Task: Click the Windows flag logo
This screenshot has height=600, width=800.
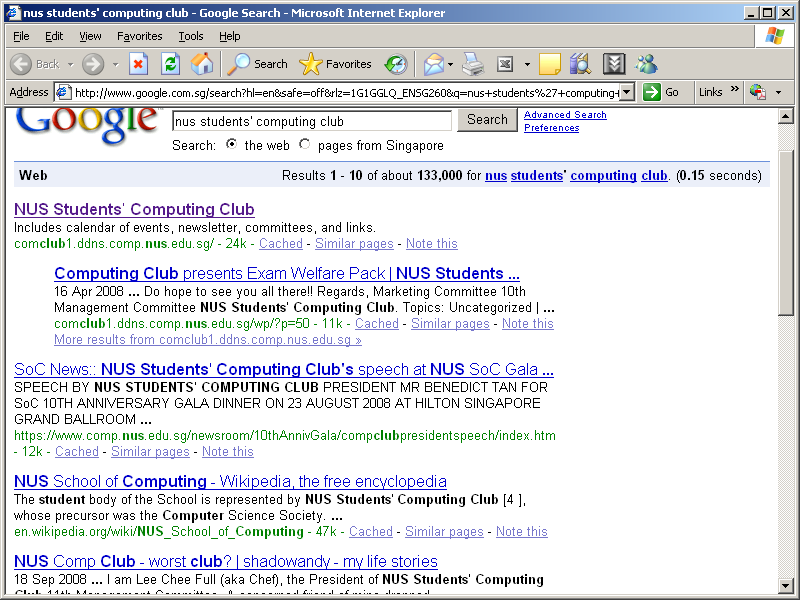Action: pos(774,36)
